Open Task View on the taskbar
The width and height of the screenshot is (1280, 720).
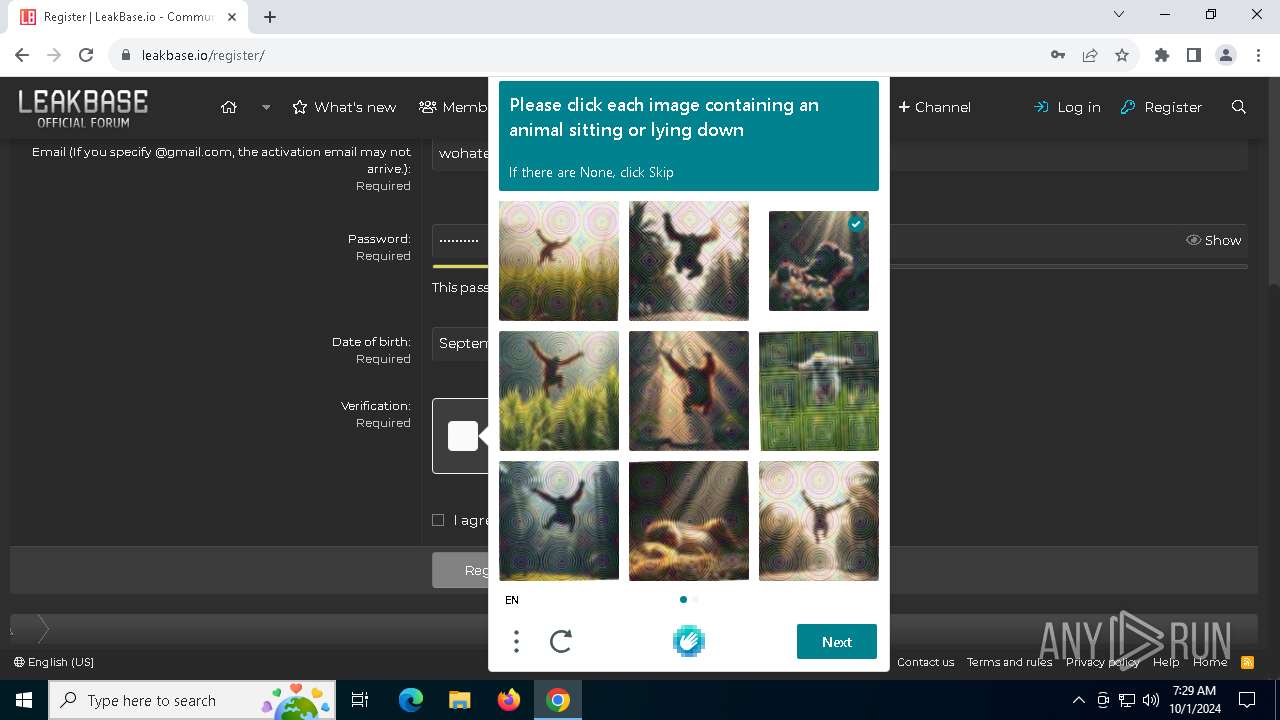tap(360, 700)
